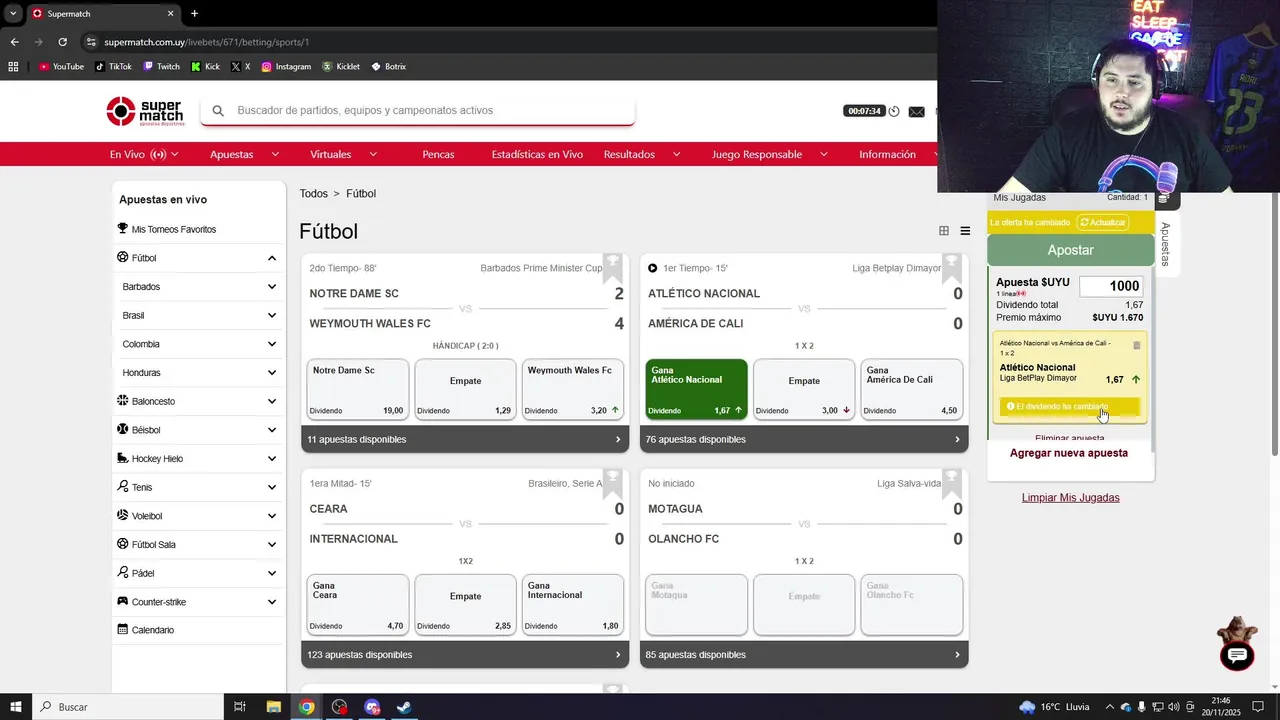The image size is (1280, 720).
Task: Click the live stream play icon for Atlético Nacional
Action: tap(653, 268)
